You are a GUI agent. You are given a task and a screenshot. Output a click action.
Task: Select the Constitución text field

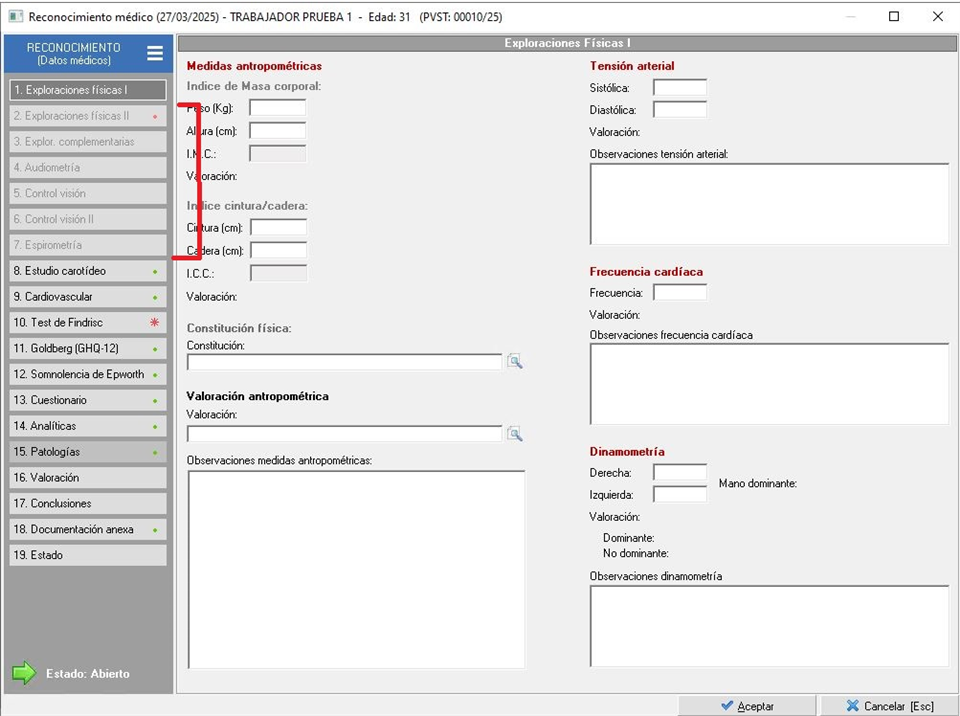[x=344, y=362]
